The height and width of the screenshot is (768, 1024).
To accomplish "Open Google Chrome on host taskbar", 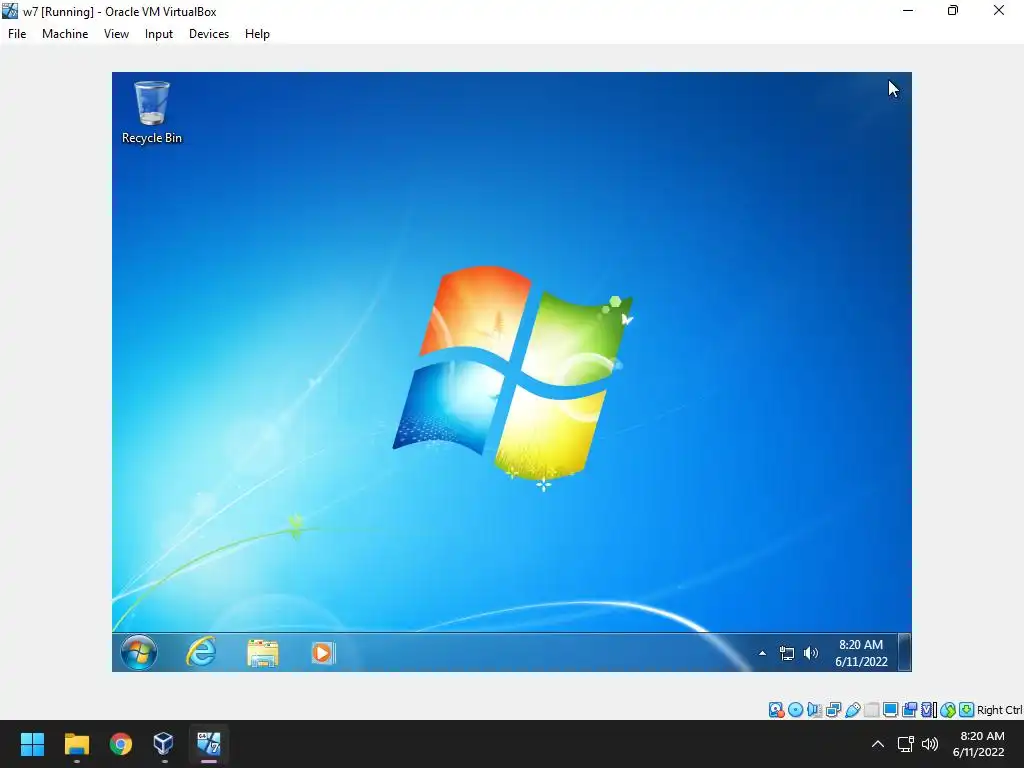I will (121, 744).
